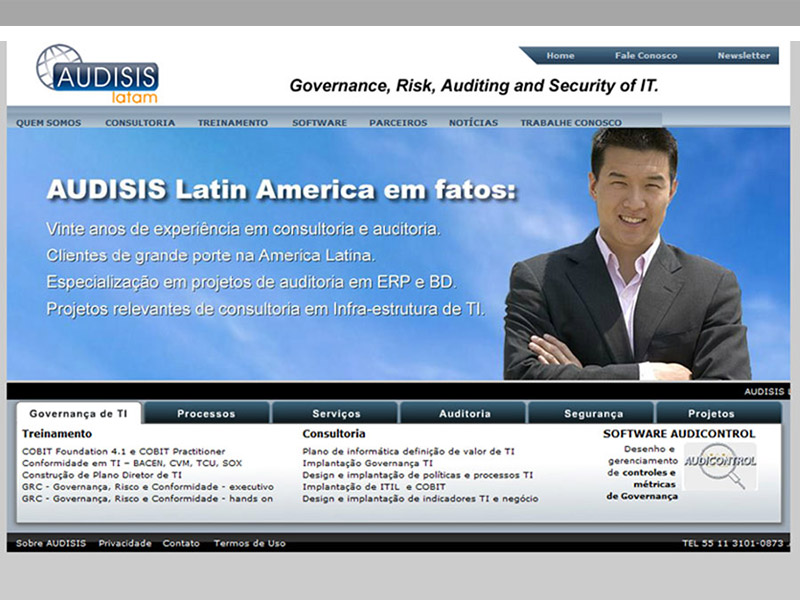Viewport: 800px width, 600px height.
Task: Click the Treinamento section heading
Action: [57, 434]
